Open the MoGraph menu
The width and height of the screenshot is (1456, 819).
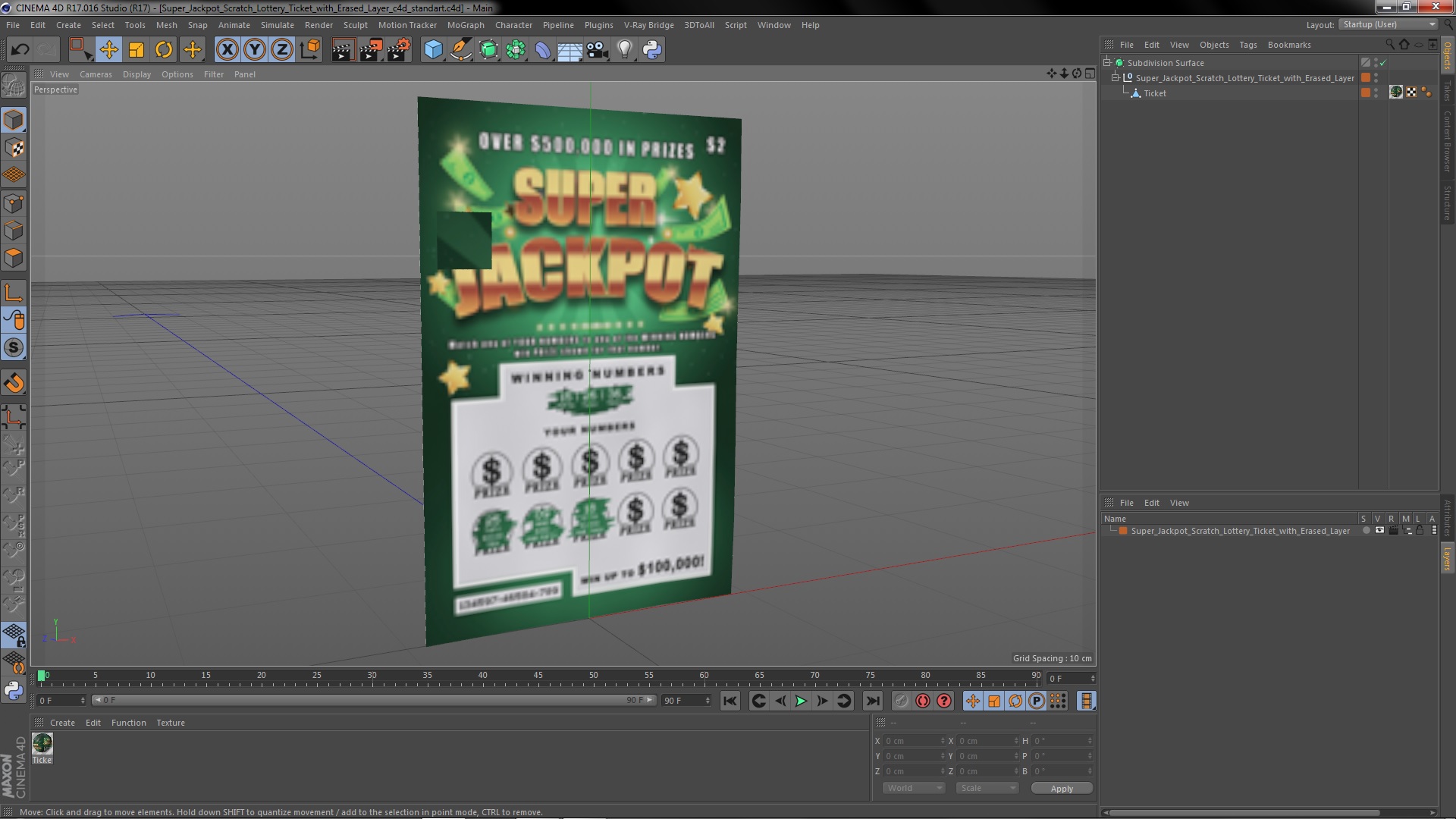click(x=466, y=25)
